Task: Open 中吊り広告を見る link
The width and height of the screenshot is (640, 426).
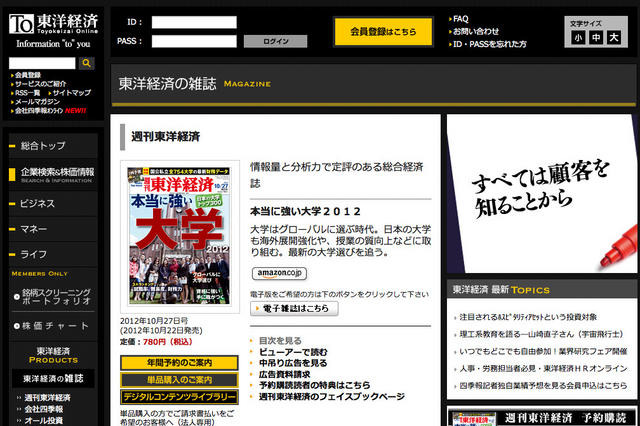Action: pyautogui.click(x=293, y=363)
